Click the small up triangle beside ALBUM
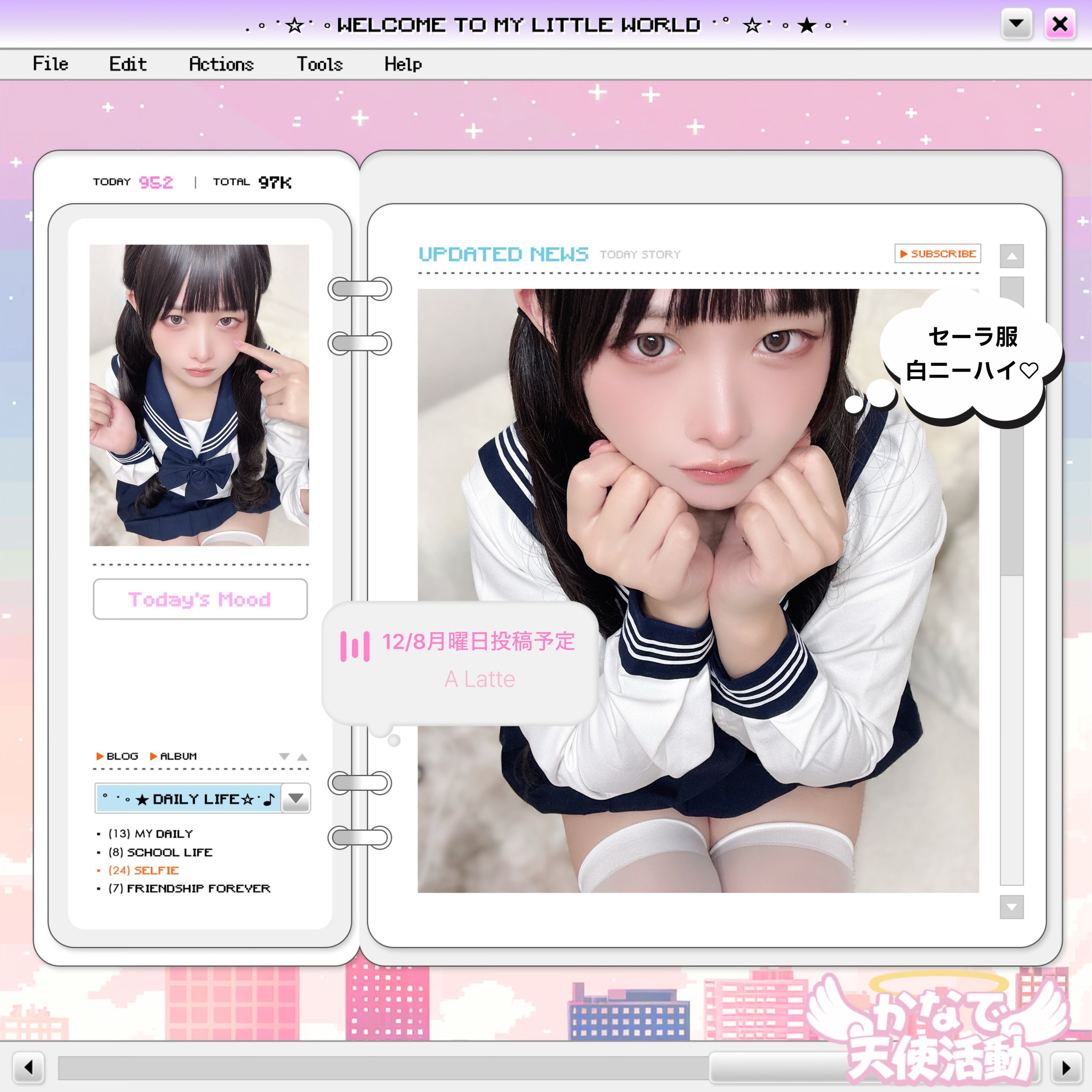 point(302,756)
